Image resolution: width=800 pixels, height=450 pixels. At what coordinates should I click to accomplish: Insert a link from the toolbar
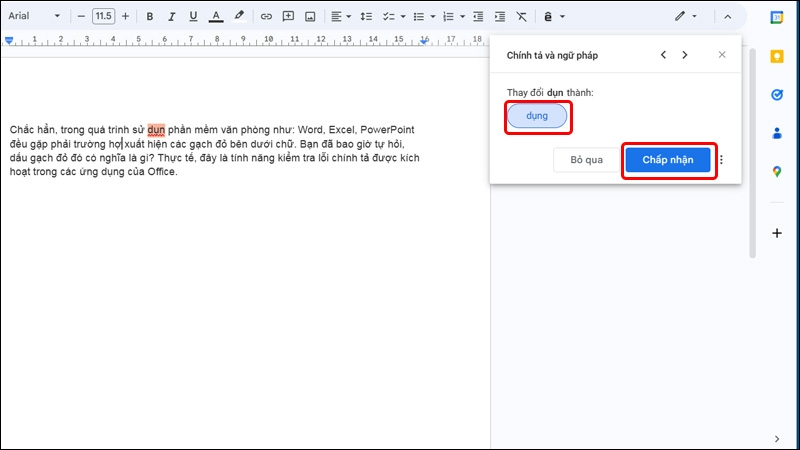point(266,16)
